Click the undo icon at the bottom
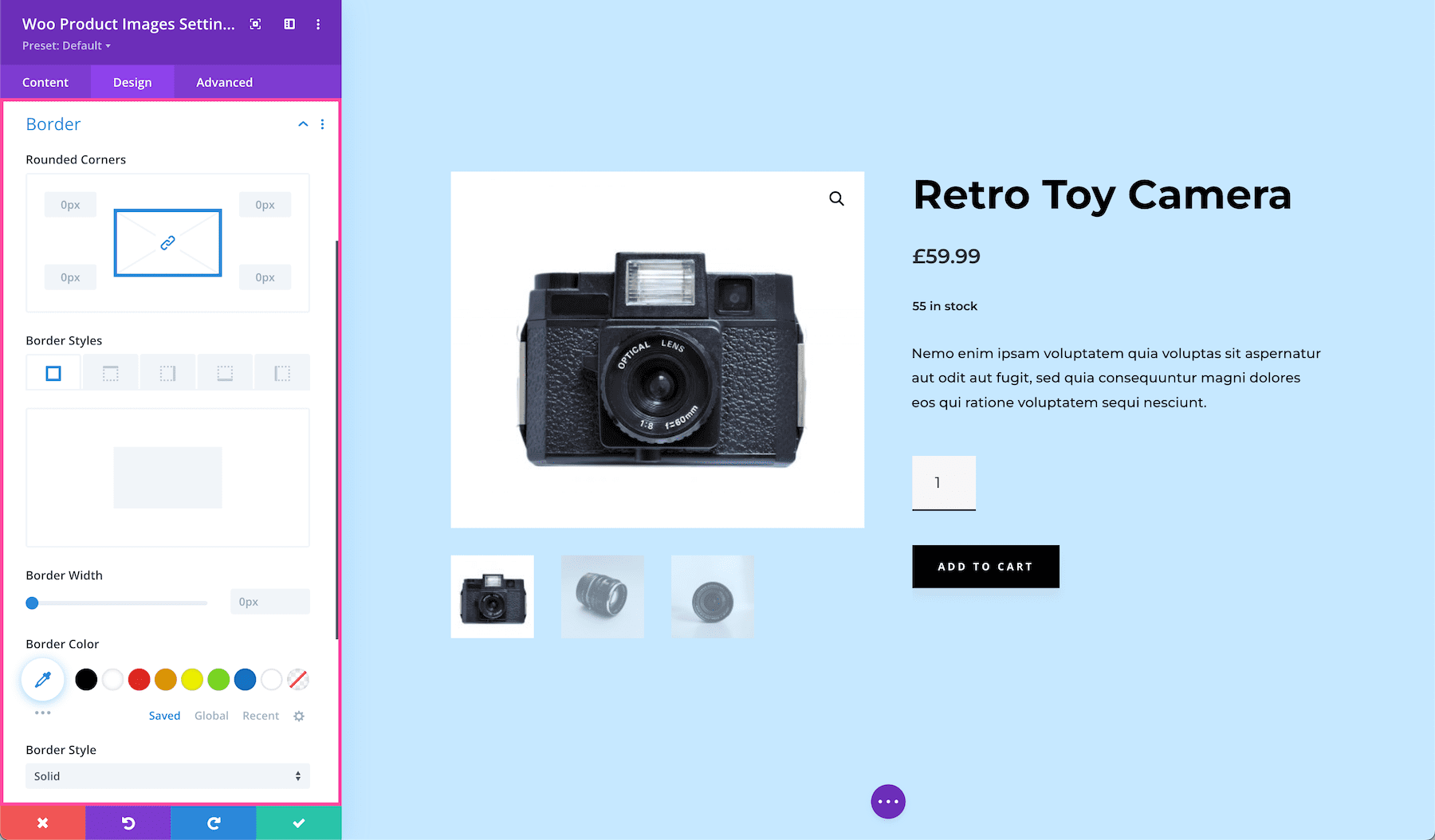The width and height of the screenshot is (1435, 840). 128,822
